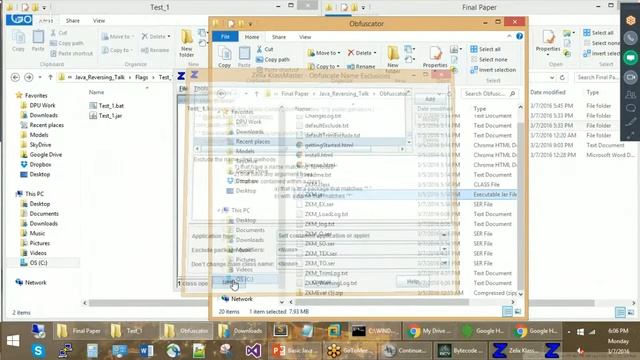The image size is (640, 360).
Task: Switch to Share tab in Obfuscator window
Action: [279, 37]
